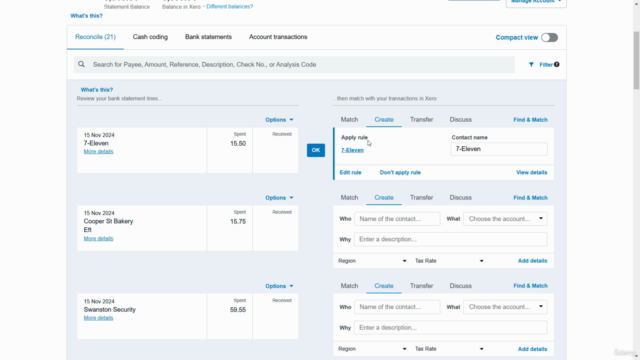Open the Reconcile (21) tab
The image size is (640, 360).
(96, 37)
